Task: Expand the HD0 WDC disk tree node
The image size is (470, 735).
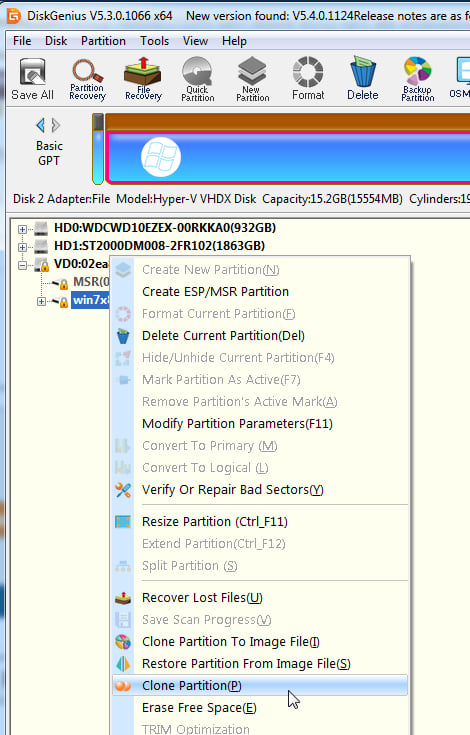Action: point(22,229)
